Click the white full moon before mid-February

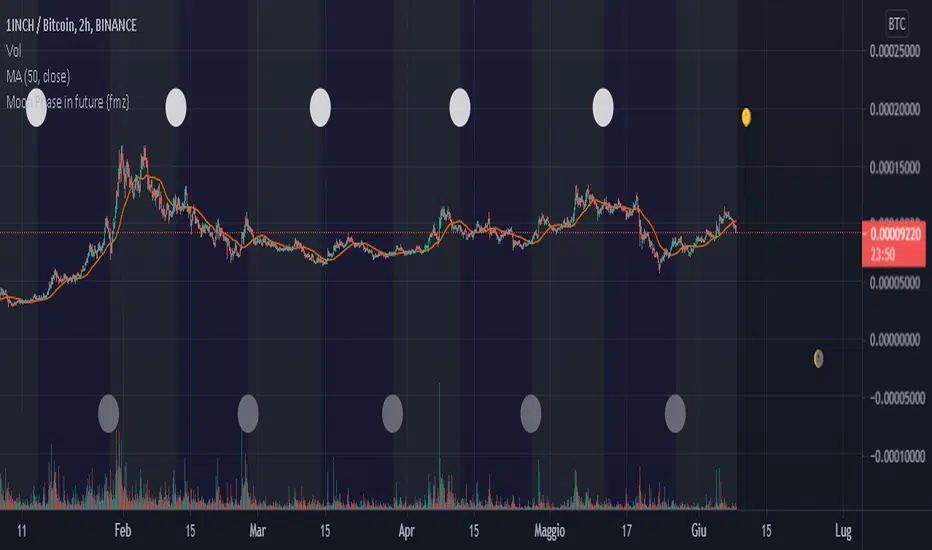coord(176,108)
